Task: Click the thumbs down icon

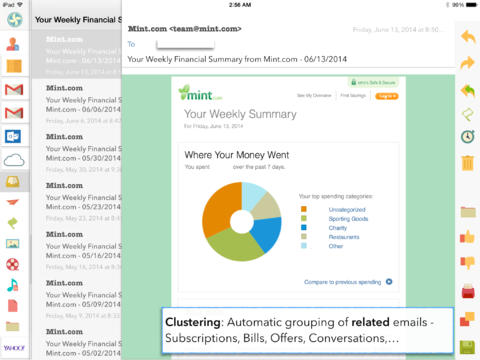Action: (x=467, y=263)
